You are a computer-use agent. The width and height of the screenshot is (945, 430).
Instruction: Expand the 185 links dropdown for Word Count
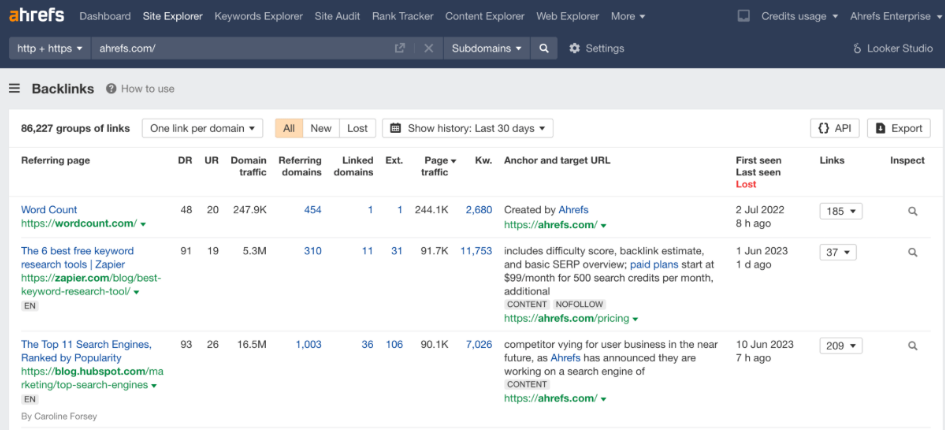(841, 211)
